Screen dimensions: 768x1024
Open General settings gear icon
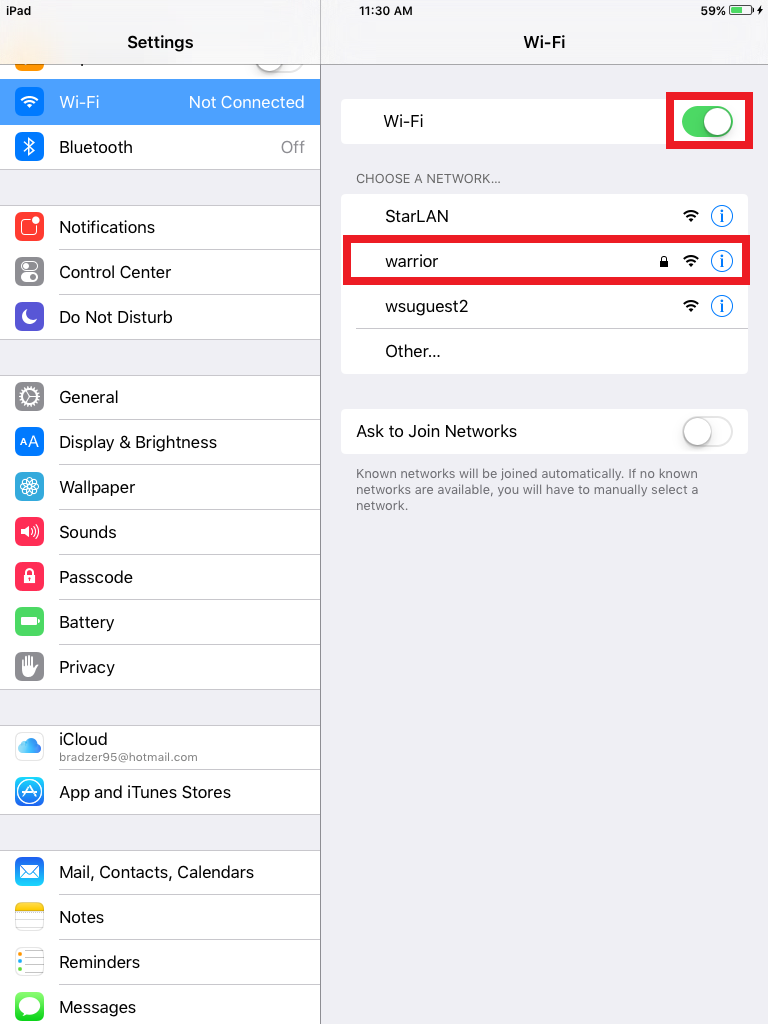pyautogui.click(x=29, y=397)
